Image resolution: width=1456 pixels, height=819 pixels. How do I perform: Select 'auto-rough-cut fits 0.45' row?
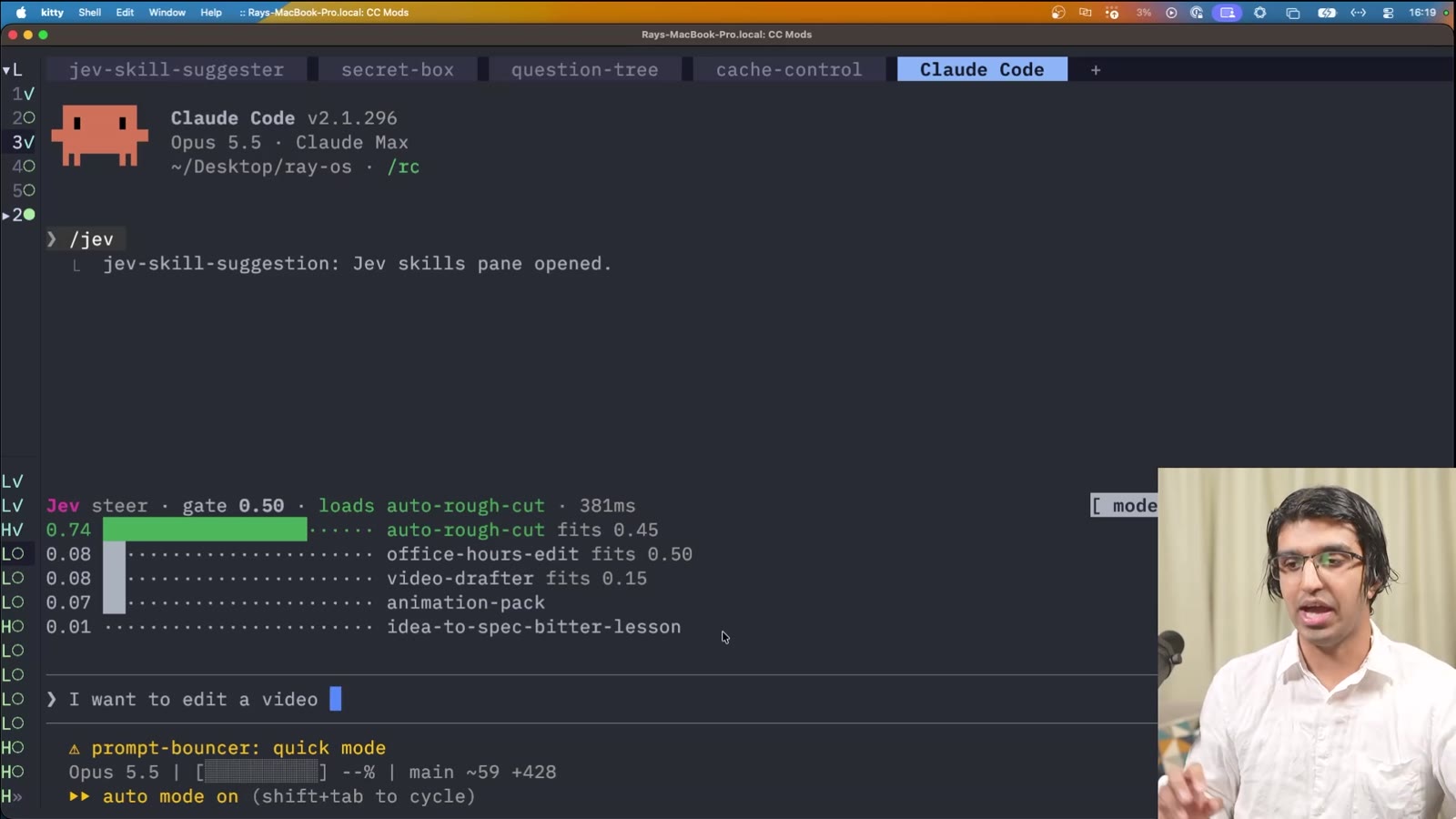pos(352,530)
